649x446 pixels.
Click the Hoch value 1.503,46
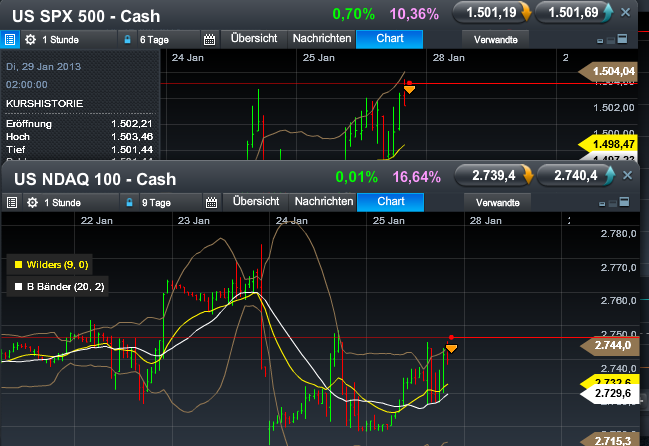132,137
